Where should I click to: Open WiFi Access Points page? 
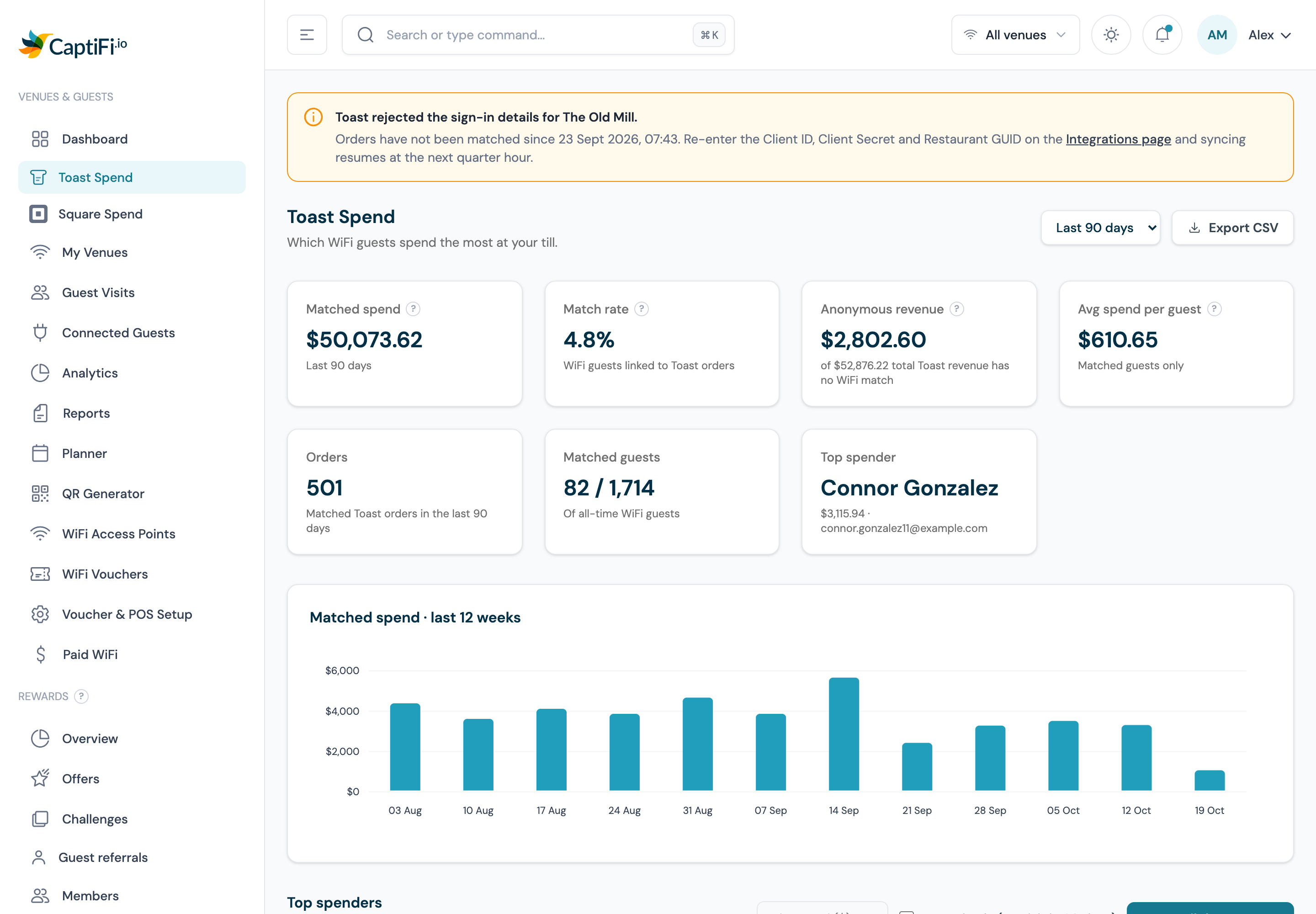[132, 534]
